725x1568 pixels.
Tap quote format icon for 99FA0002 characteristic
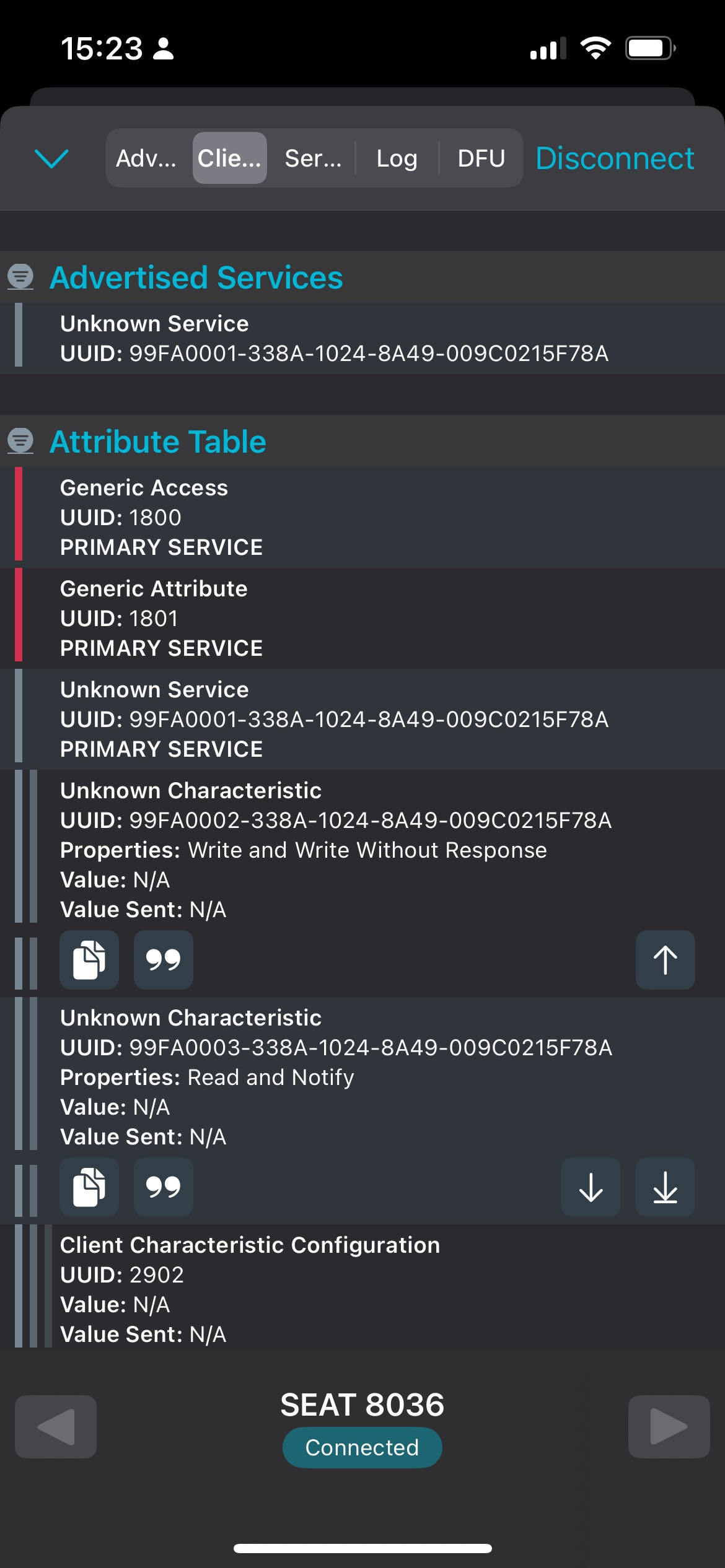(164, 959)
